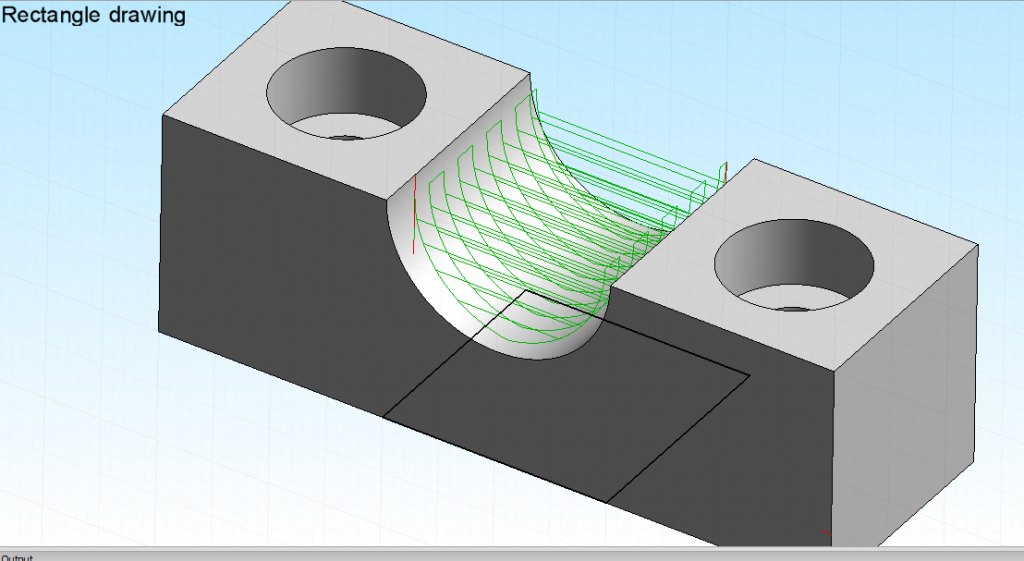
Task: Select the right cylindrical hole
Action: pos(794,265)
